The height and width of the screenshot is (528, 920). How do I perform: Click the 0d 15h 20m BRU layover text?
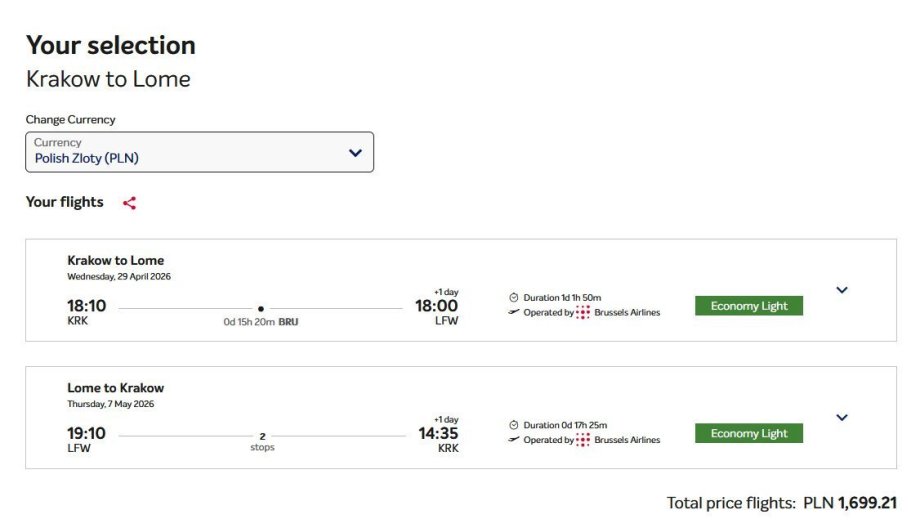(261, 322)
